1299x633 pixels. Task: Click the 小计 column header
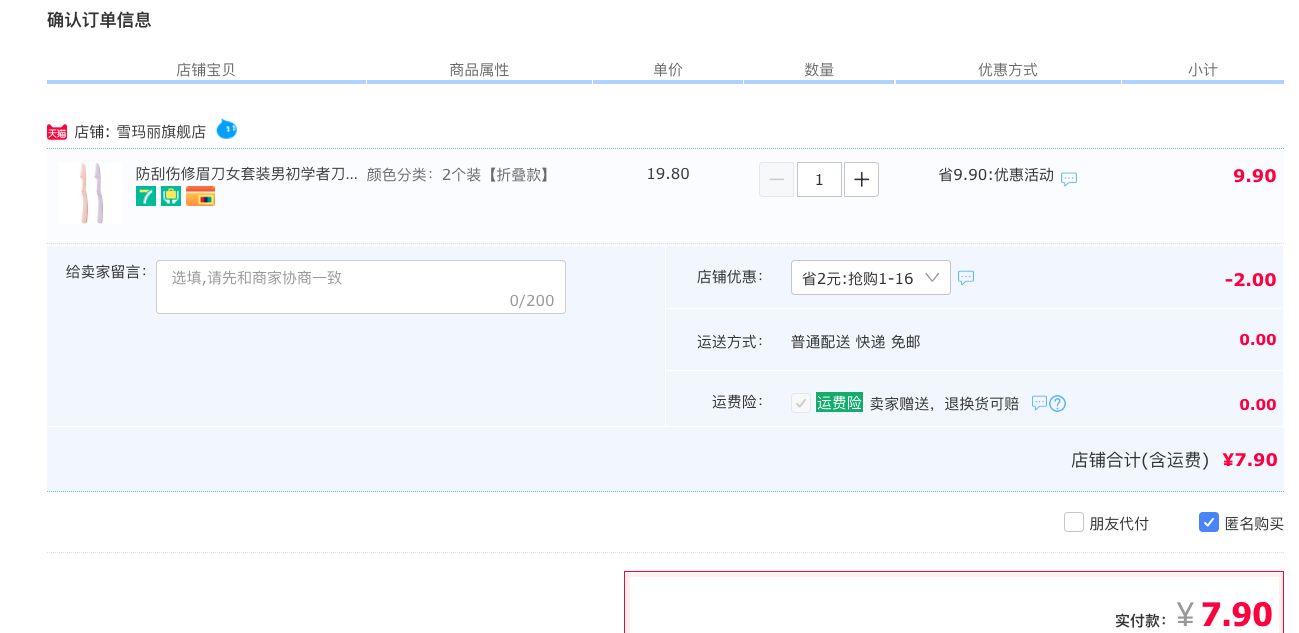(1203, 70)
